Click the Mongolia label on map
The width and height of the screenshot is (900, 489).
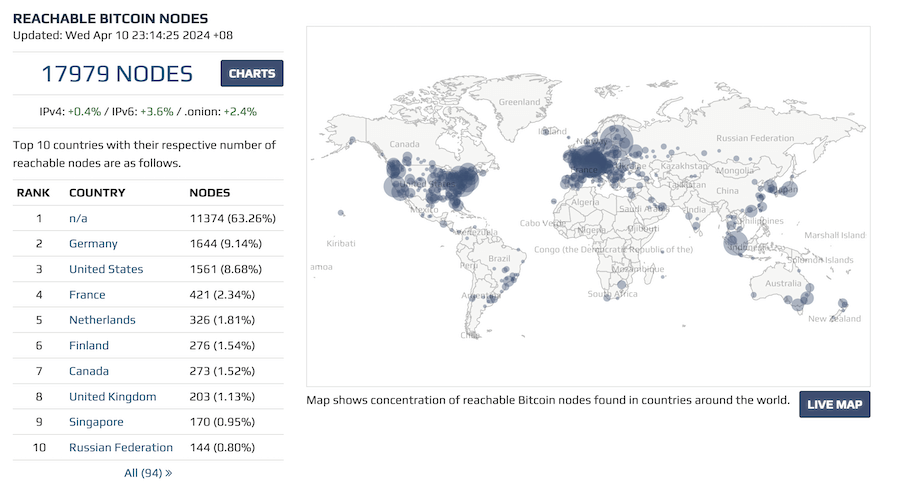[x=735, y=171]
